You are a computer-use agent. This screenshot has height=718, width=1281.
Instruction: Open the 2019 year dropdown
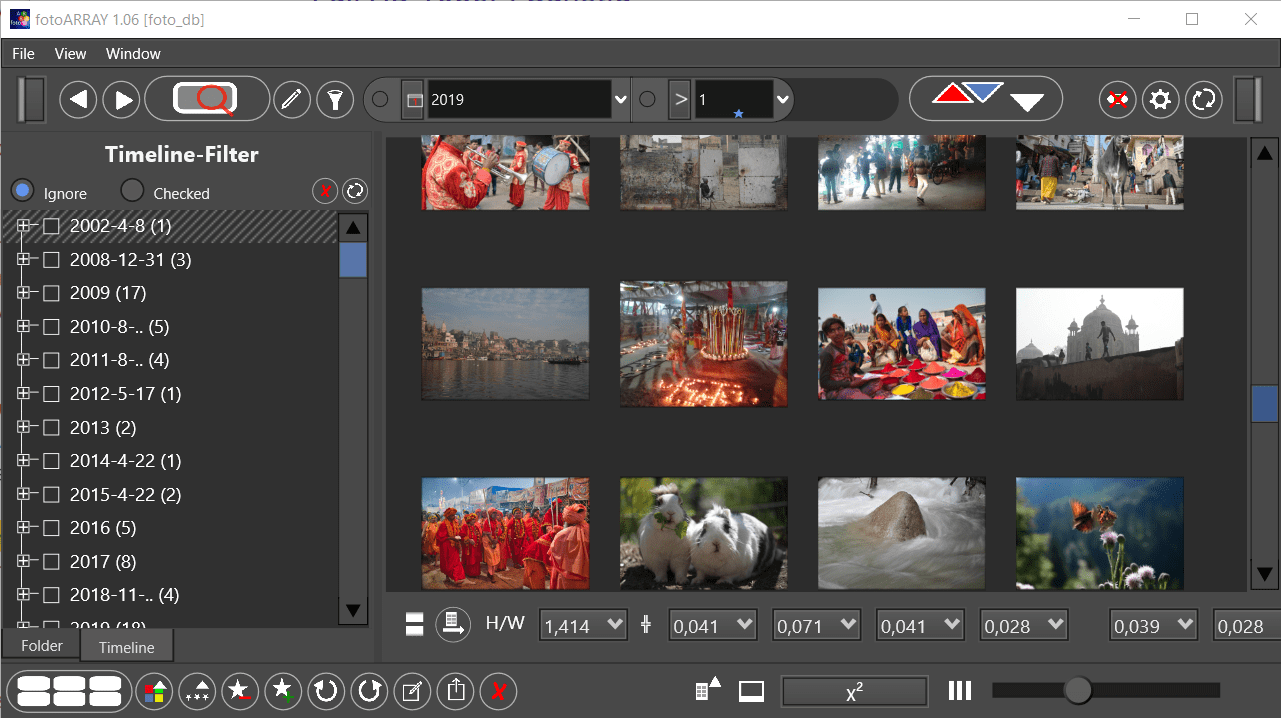[x=620, y=100]
